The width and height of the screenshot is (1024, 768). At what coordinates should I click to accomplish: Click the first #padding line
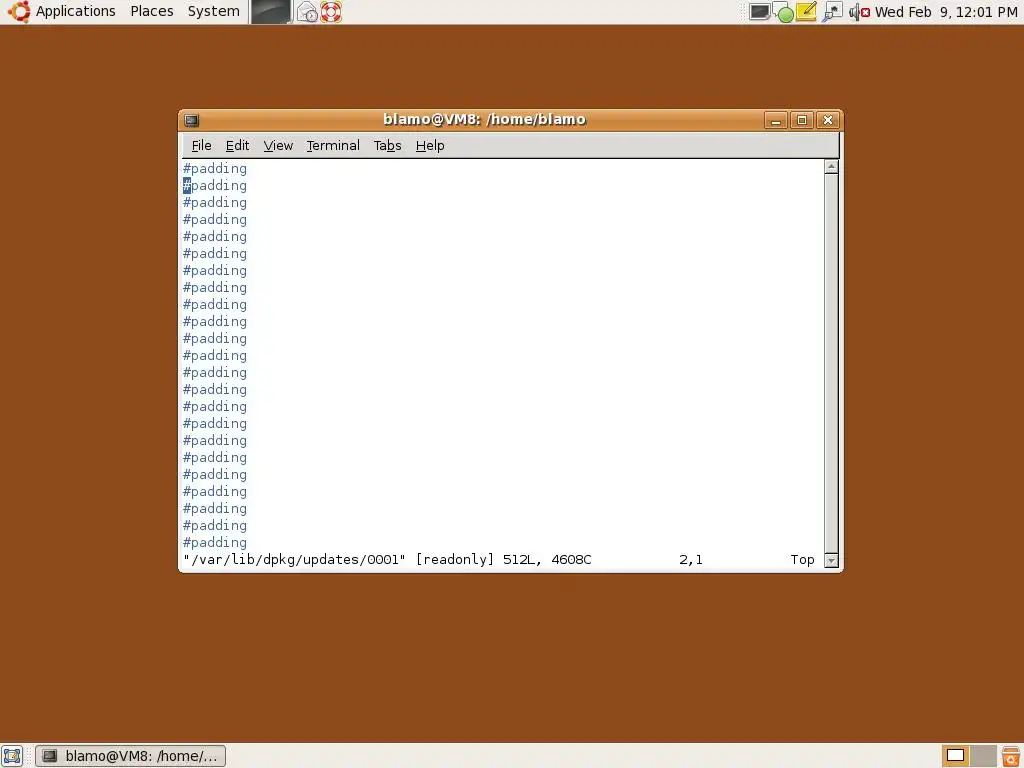215,168
